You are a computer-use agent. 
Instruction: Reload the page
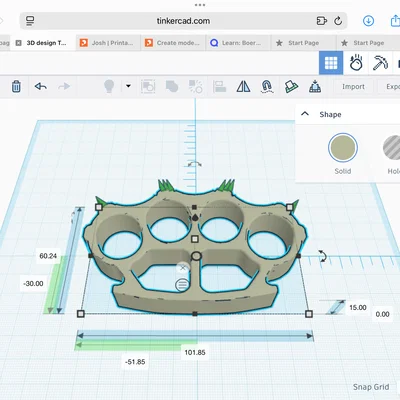(x=338, y=21)
